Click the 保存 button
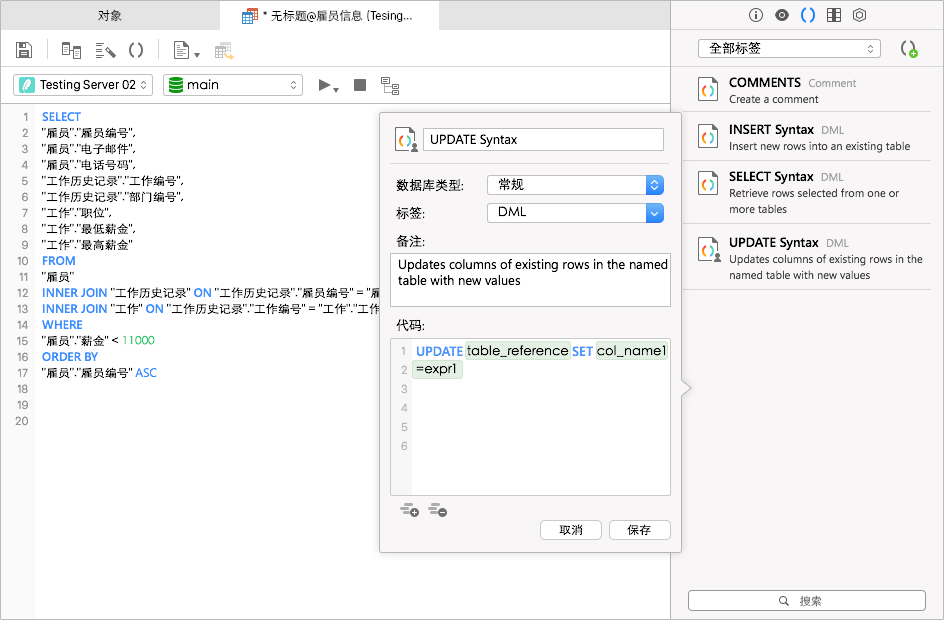The image size is (944, 620). [639, 530]
